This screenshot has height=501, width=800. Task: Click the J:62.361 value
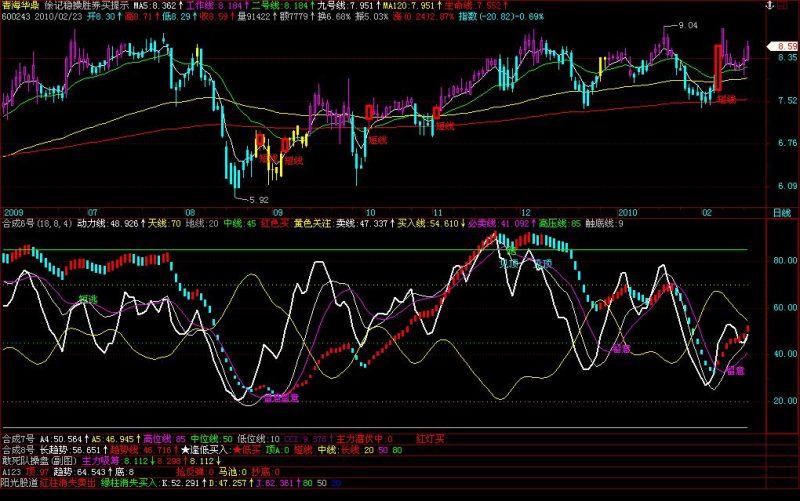pyautogui.click(x=277, y=483)
